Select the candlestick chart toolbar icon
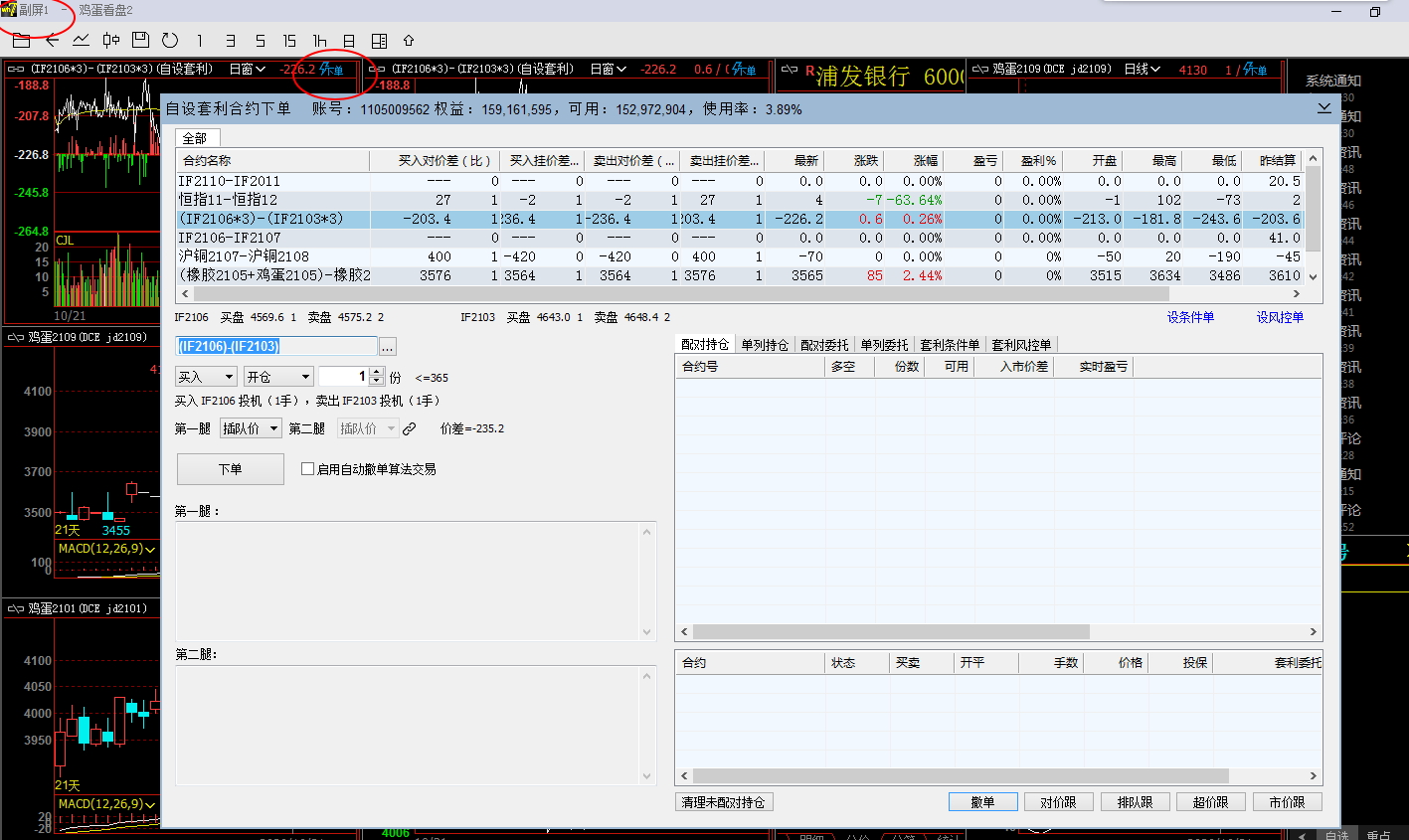The height and width of the screenshot is (840, 1409). [x=111, y=41]
